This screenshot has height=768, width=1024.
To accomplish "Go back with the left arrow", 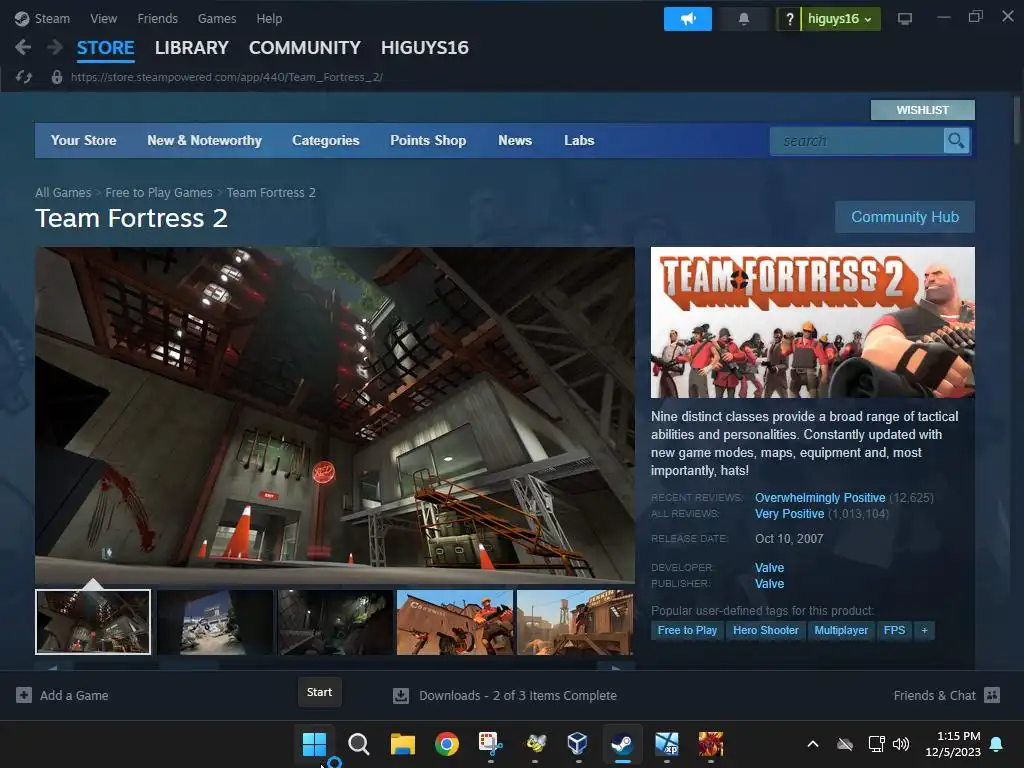I will coord(23,47).
